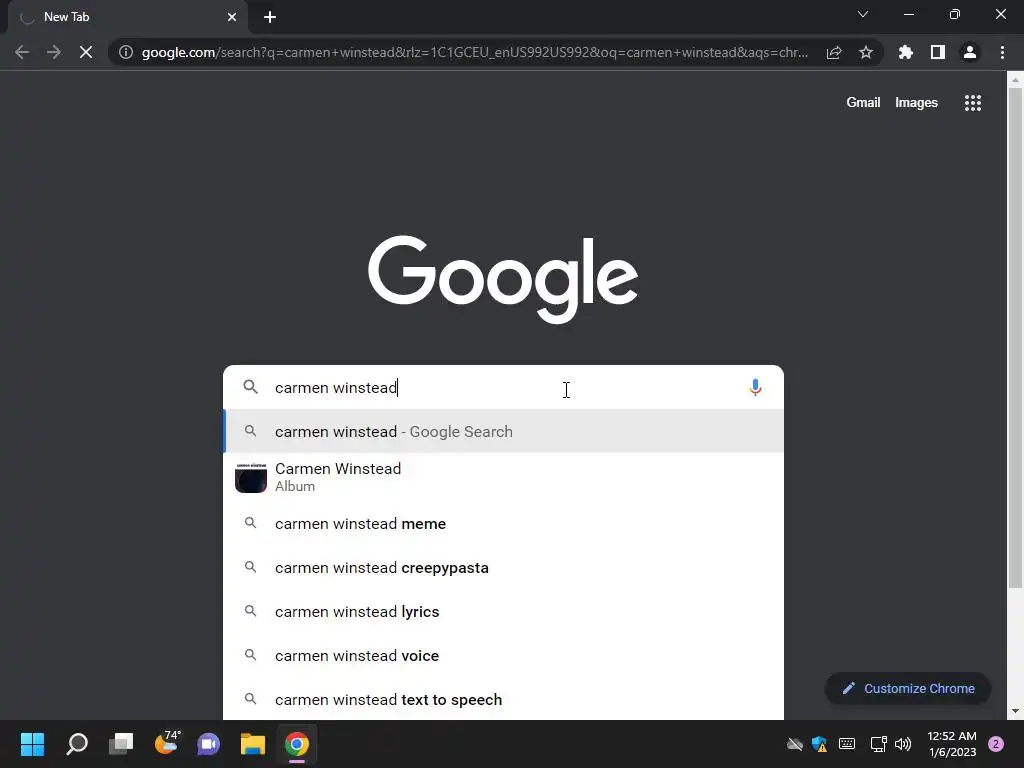Click the browser back arrow

coord(22,52)
